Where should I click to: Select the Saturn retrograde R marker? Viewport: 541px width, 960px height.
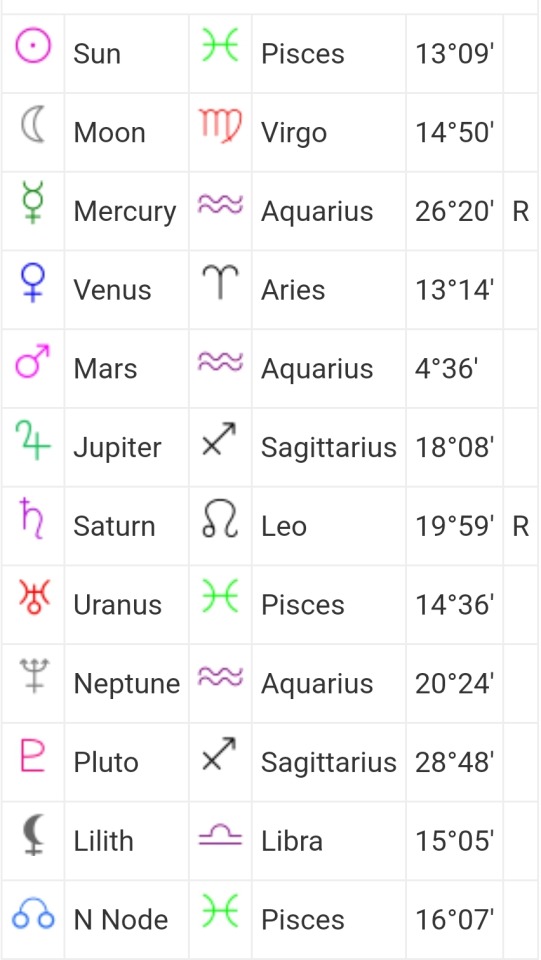click(521, 526)
